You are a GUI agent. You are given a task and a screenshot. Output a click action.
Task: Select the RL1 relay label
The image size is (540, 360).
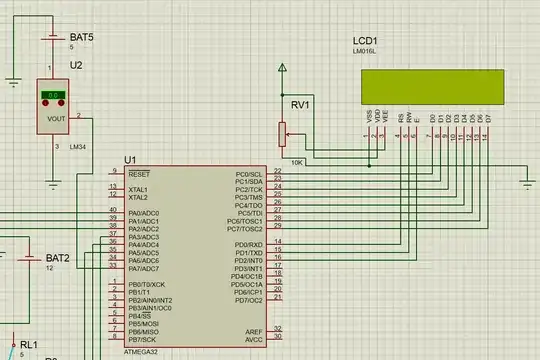pos(29,344)
